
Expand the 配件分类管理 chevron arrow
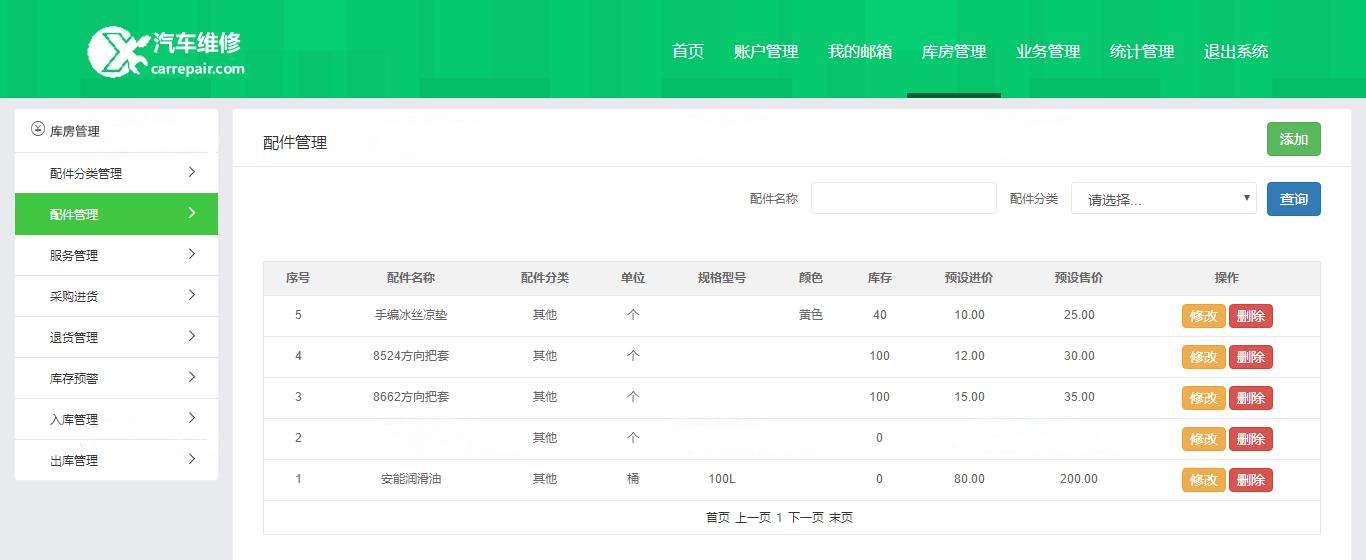click(192, 172)
